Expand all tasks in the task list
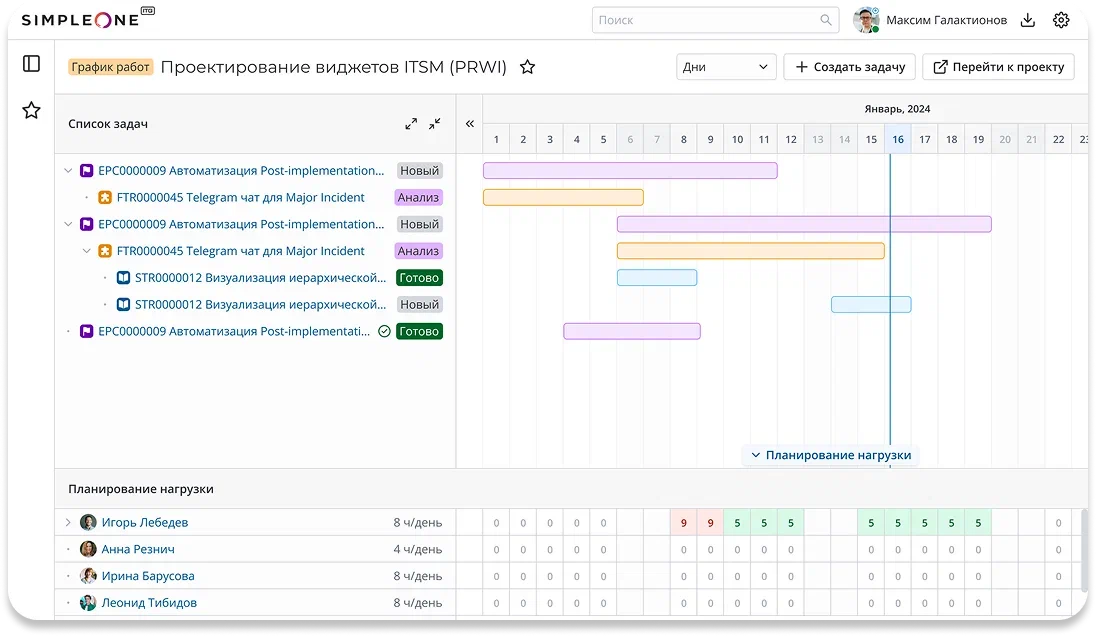 411,123
